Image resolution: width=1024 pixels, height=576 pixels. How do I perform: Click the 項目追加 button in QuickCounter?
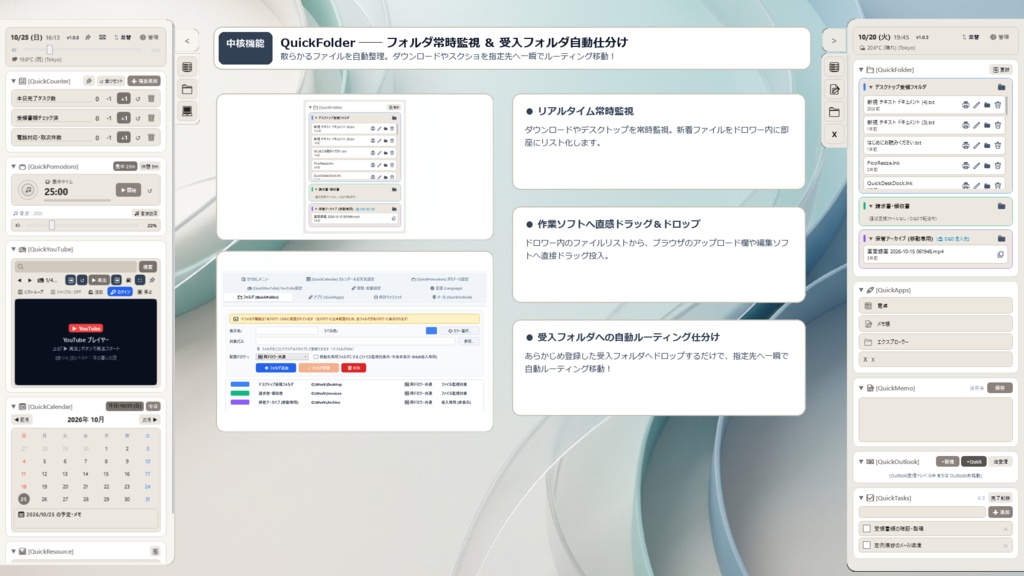(144, 81)
